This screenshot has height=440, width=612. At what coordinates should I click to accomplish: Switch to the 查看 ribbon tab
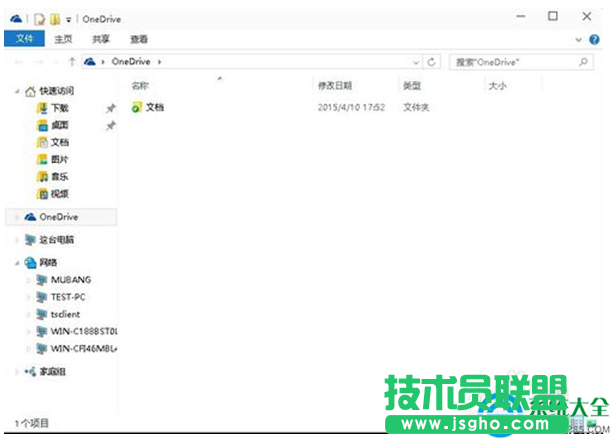tap(139, 39)
